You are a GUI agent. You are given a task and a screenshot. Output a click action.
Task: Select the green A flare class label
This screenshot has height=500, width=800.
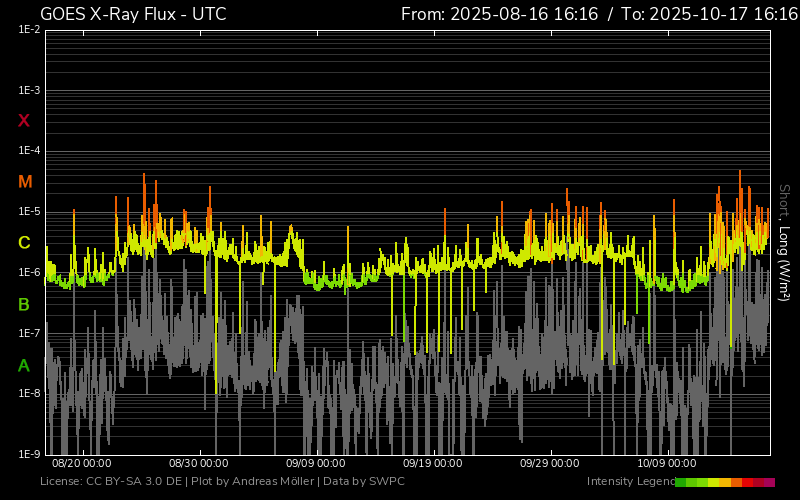pos(24,366)
